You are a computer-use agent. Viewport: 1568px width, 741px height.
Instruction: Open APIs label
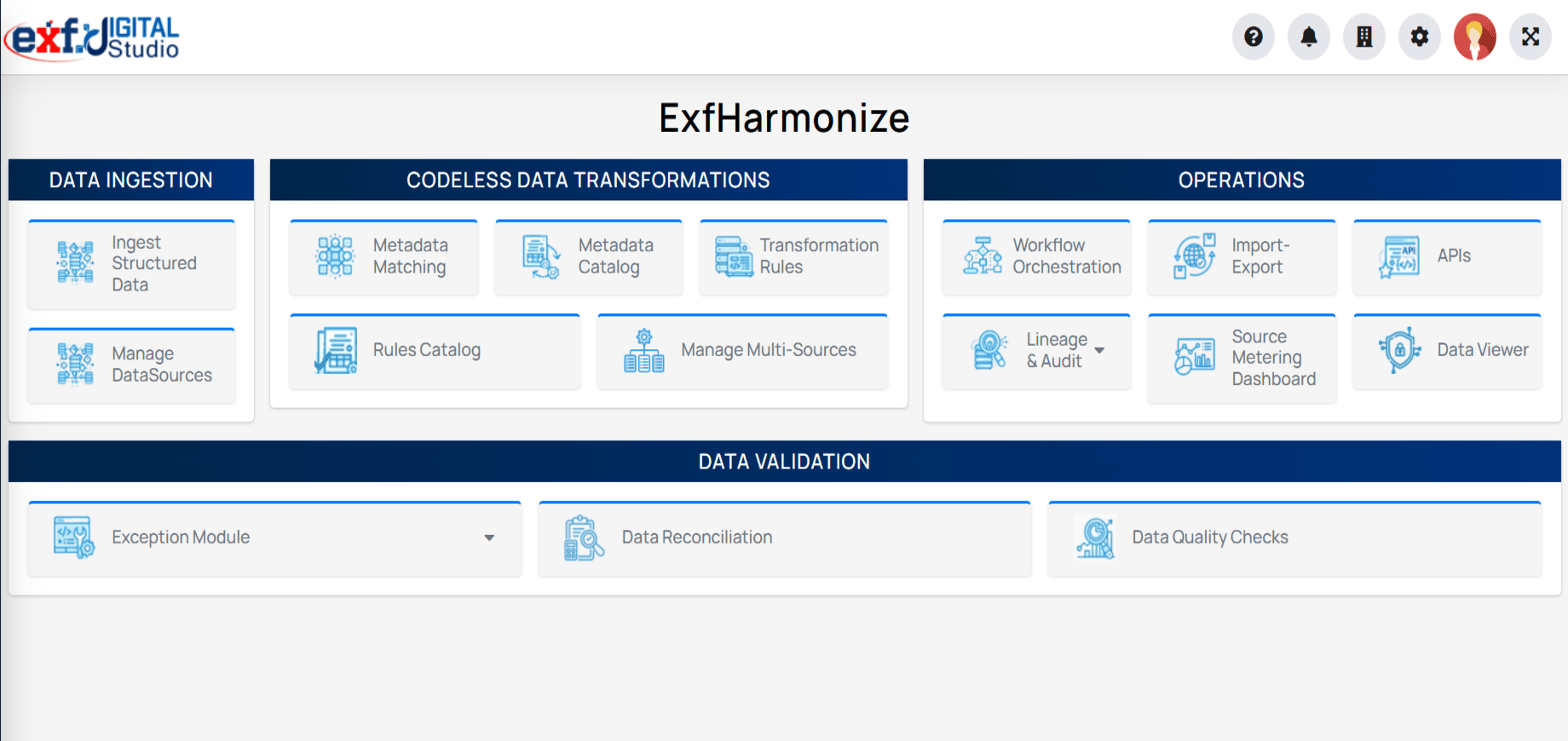pyautogui.click(x=1454, y=256)
